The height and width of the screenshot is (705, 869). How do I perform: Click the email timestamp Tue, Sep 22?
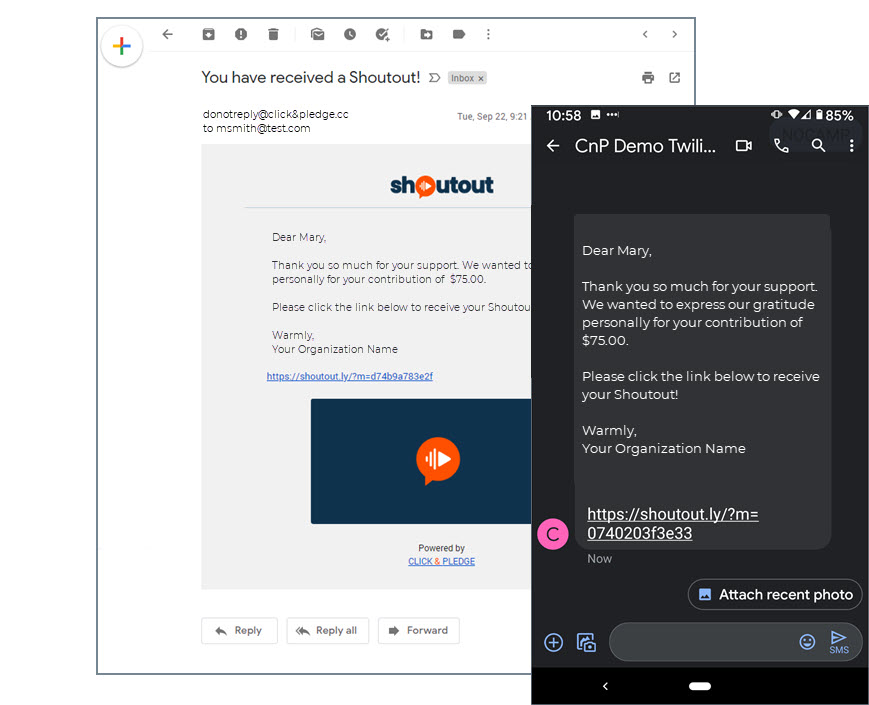pos(492,116)
